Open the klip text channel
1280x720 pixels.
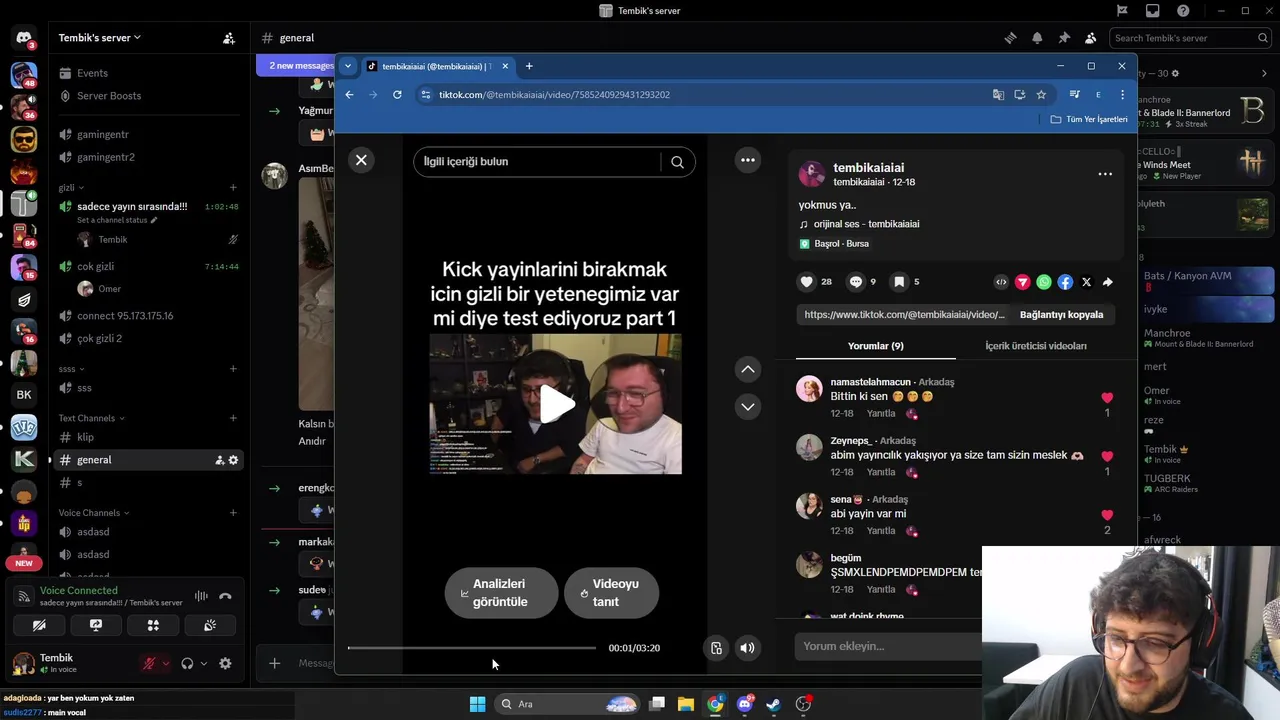pos(85,437)
